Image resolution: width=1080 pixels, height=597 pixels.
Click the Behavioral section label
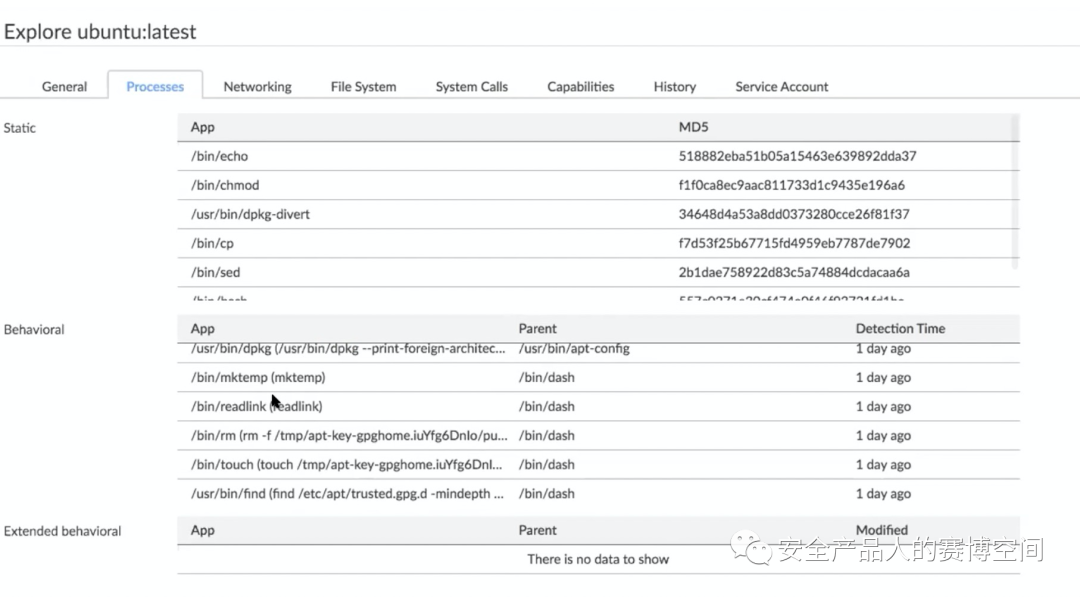pyautogui.click(x=34, y=330)
